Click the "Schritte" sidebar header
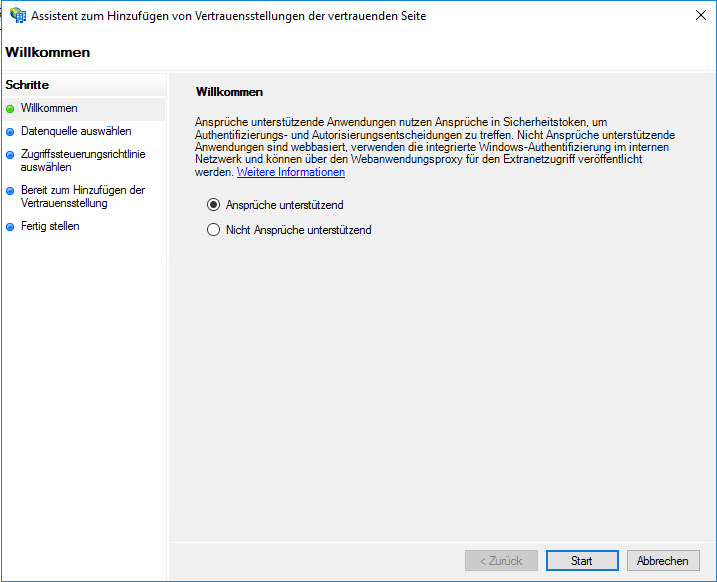Image resolution: width=717 pixels, height=582 pixels. tap(27, 85)
